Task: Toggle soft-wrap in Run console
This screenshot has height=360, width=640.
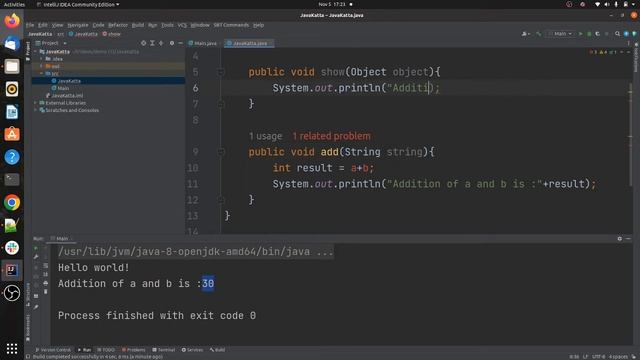Action: 45,266
